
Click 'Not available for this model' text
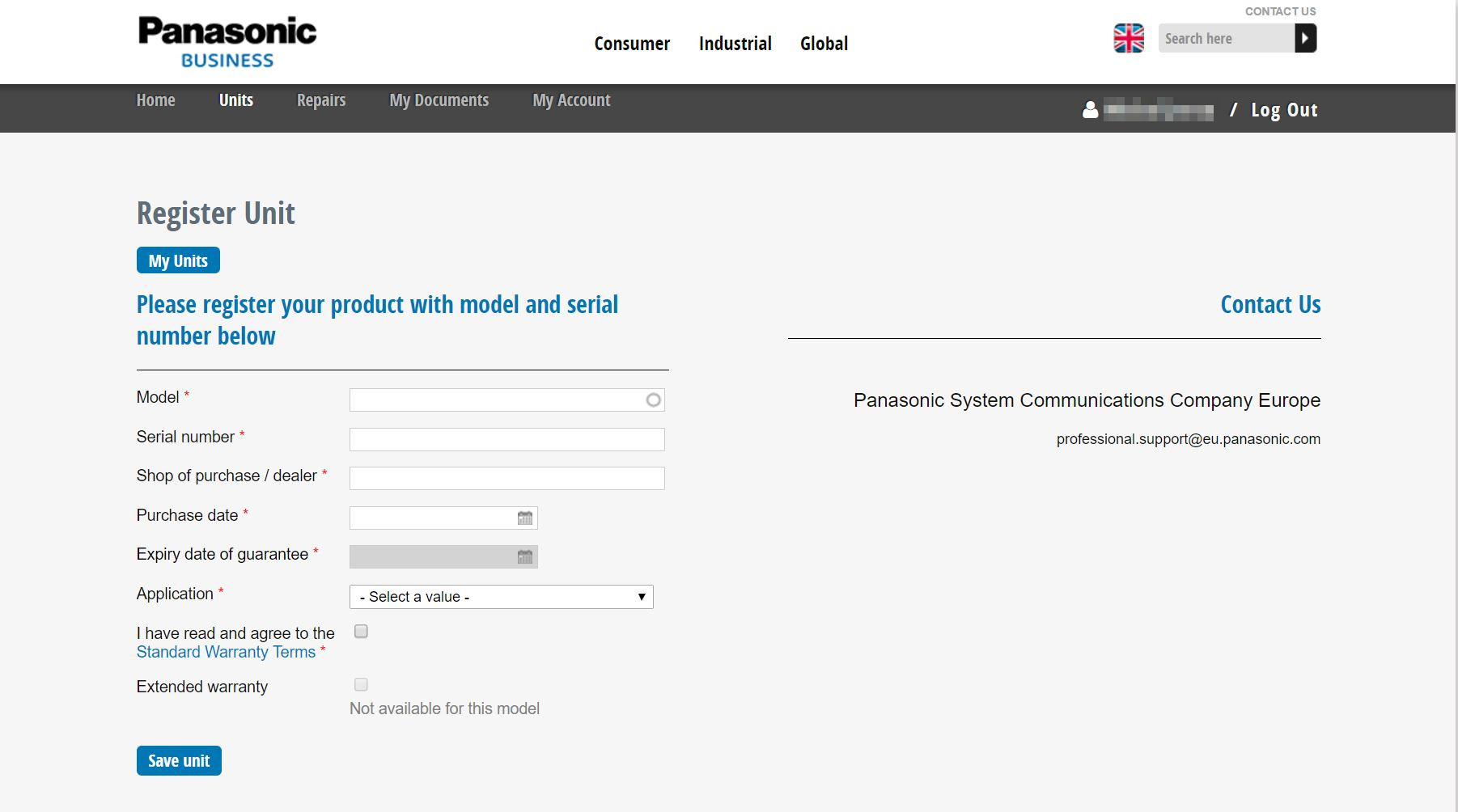(444, 708)
